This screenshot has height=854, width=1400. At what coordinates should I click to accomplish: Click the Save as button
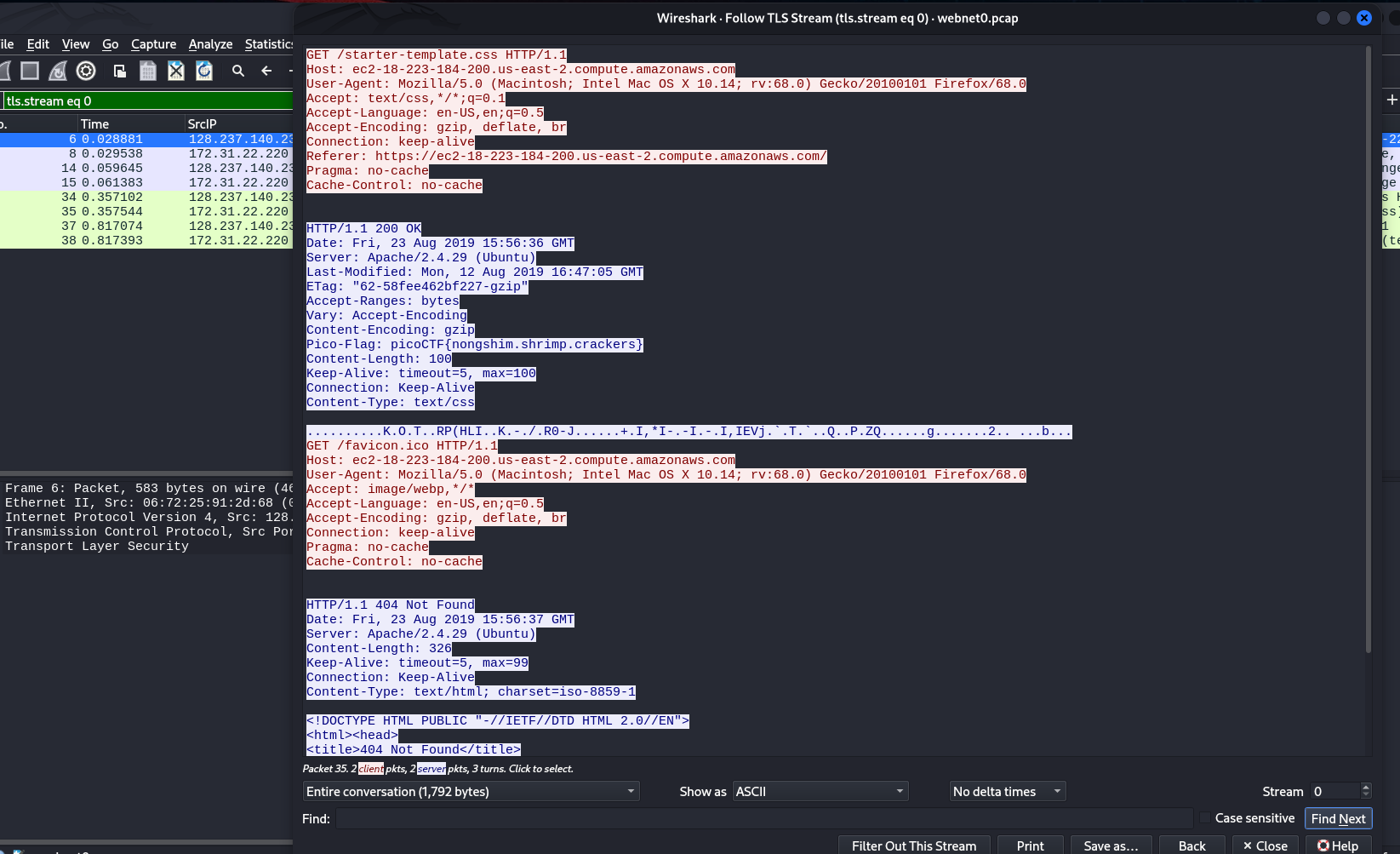pos(1111,845)
